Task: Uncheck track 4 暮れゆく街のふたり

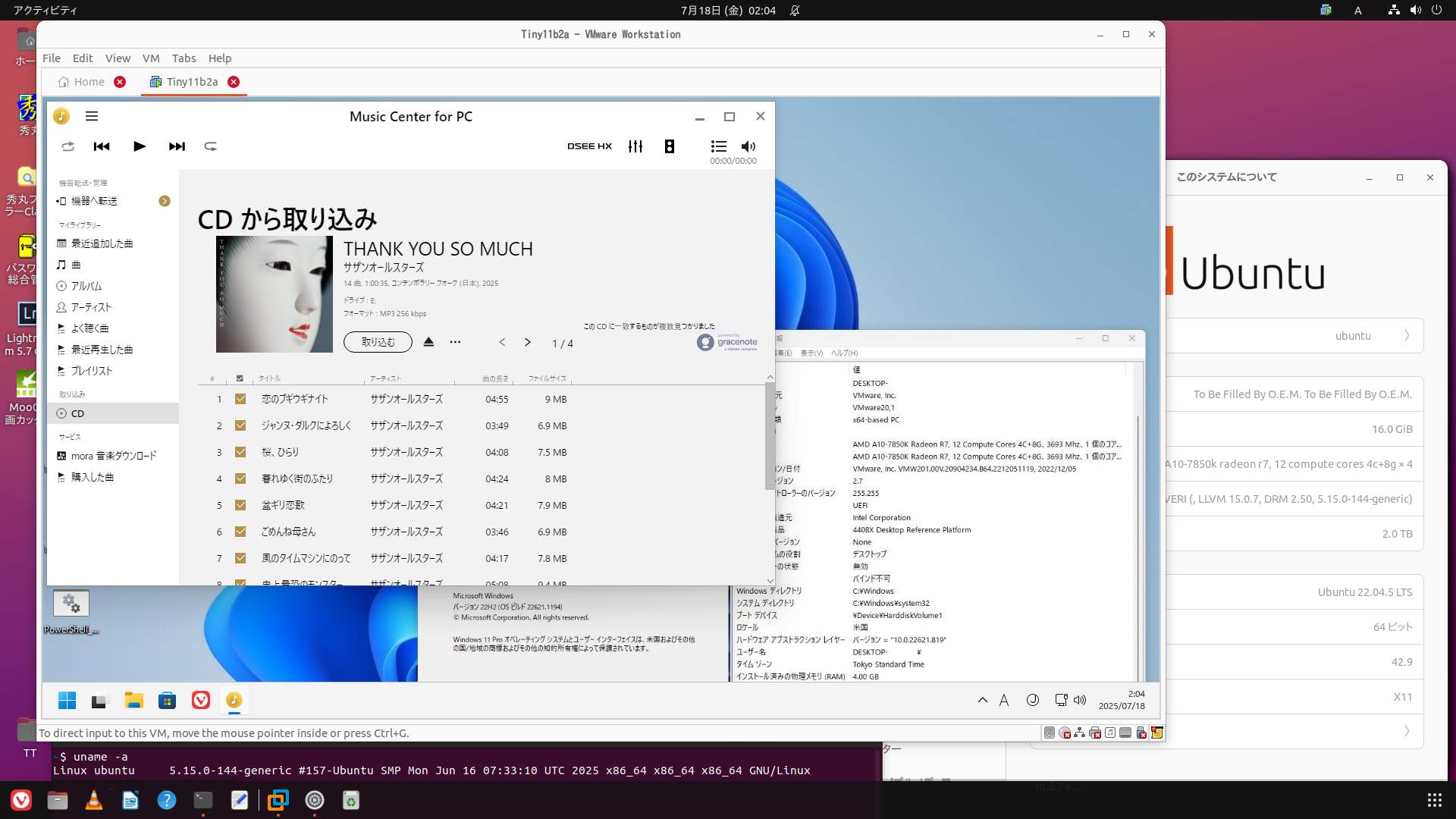Action: coord(240,479)
